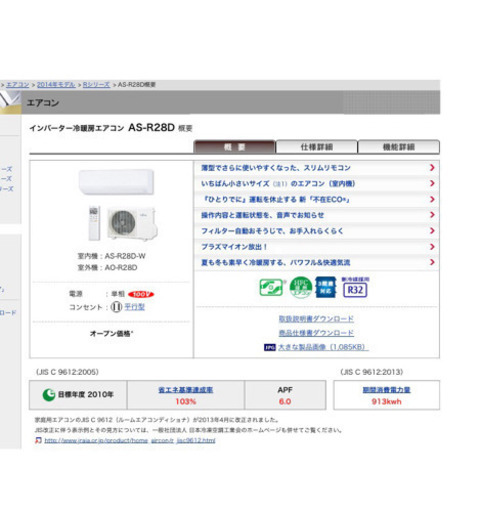
Task: Click the round green HPC aircon badge
Action: (x=301, y=287)
